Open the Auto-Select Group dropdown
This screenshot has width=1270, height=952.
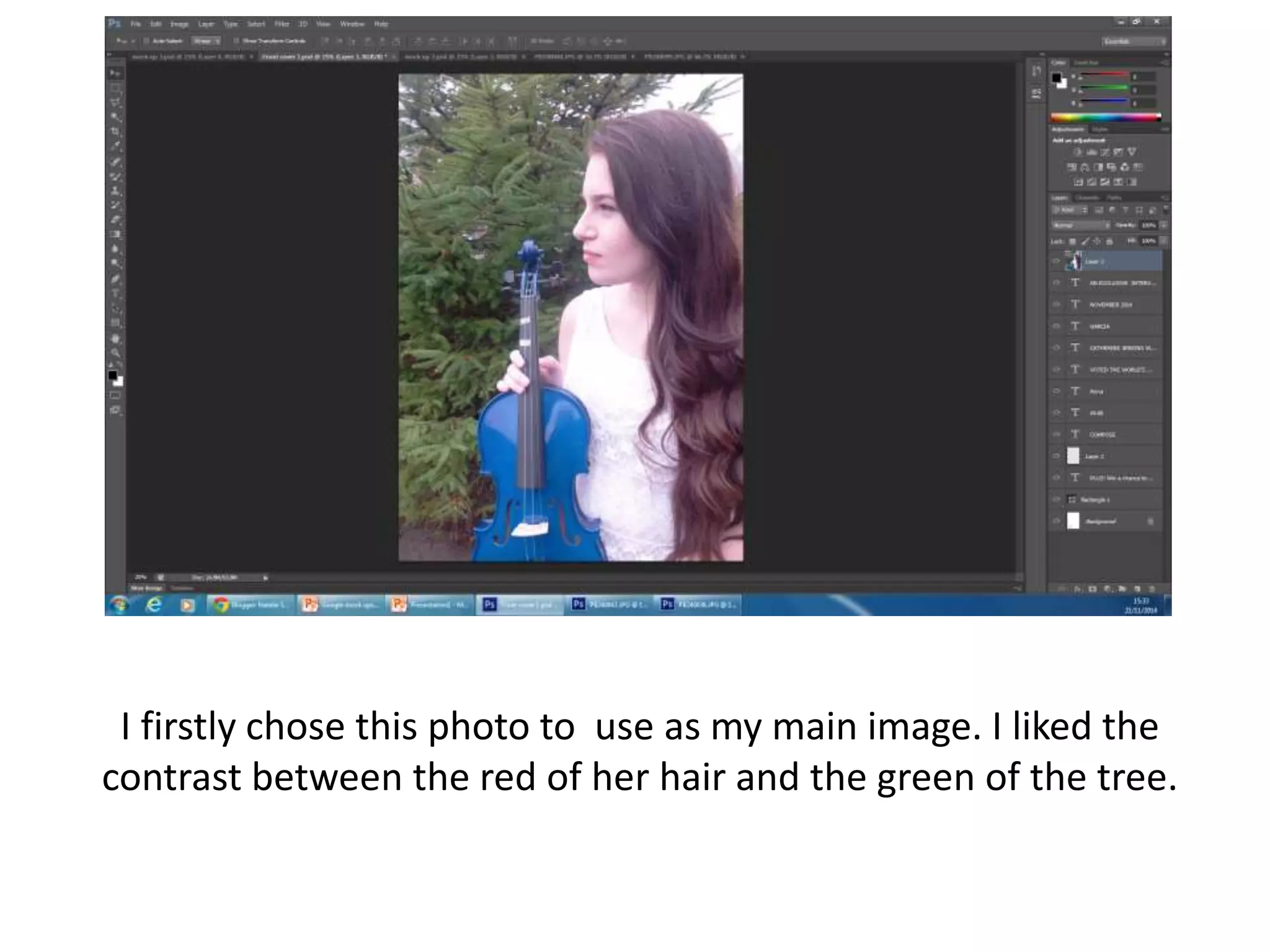click(x=206, y=41)
